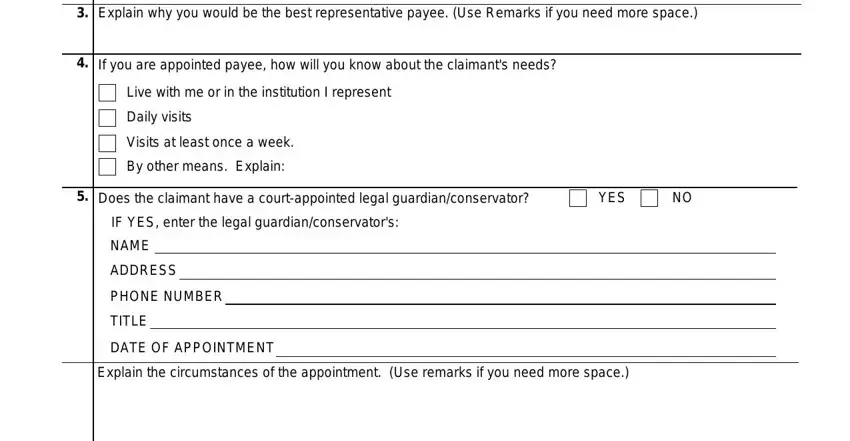Viewport: 850px width, 441px height.
Task: Click the 'NO' label text
Action: click(x=682, y=198)
